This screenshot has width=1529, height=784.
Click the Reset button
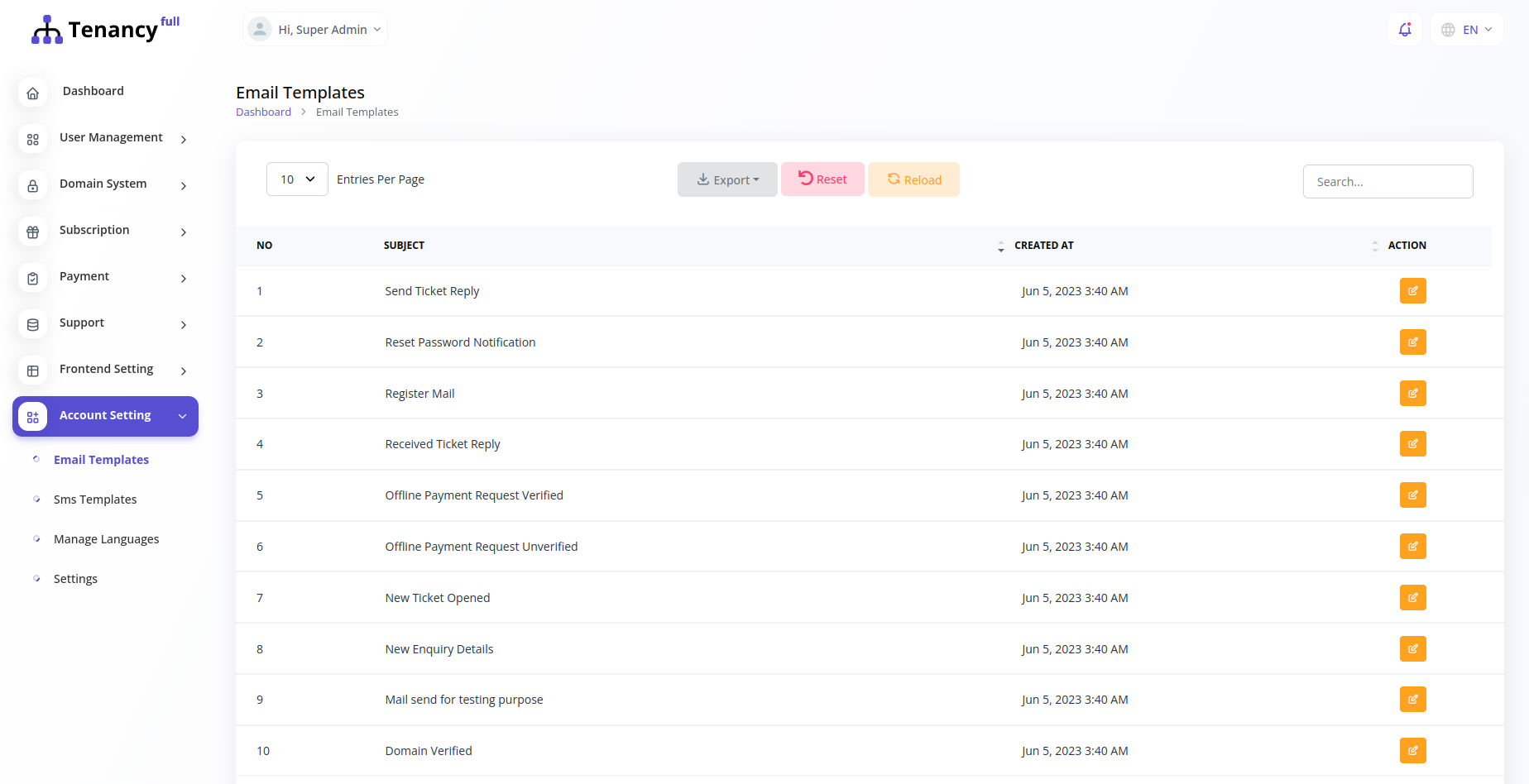(x=822, y=179)
